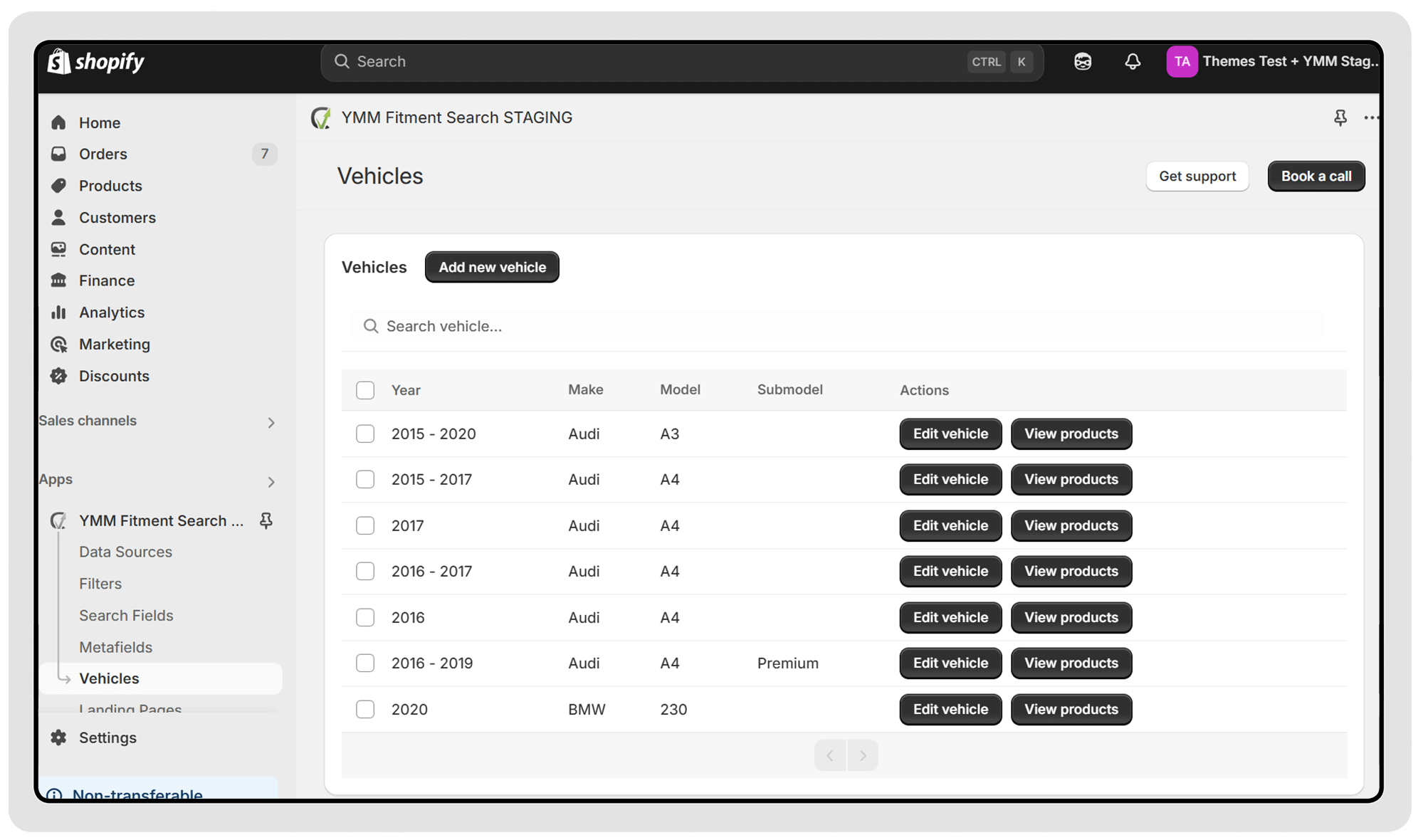View products for 2017 Audi A4

[1071, 525]
